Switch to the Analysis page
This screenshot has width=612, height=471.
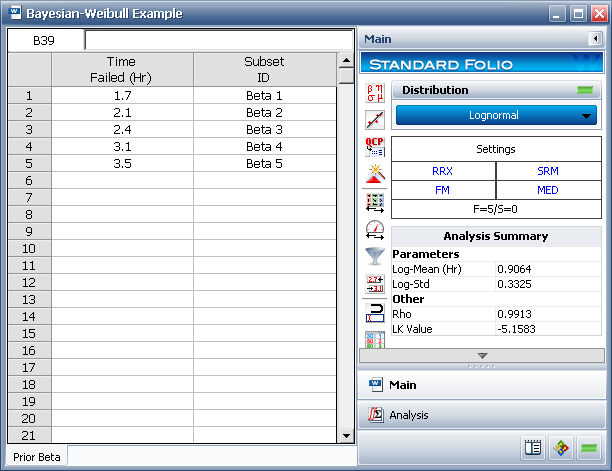pyautogui.click(x=409, y=415)
